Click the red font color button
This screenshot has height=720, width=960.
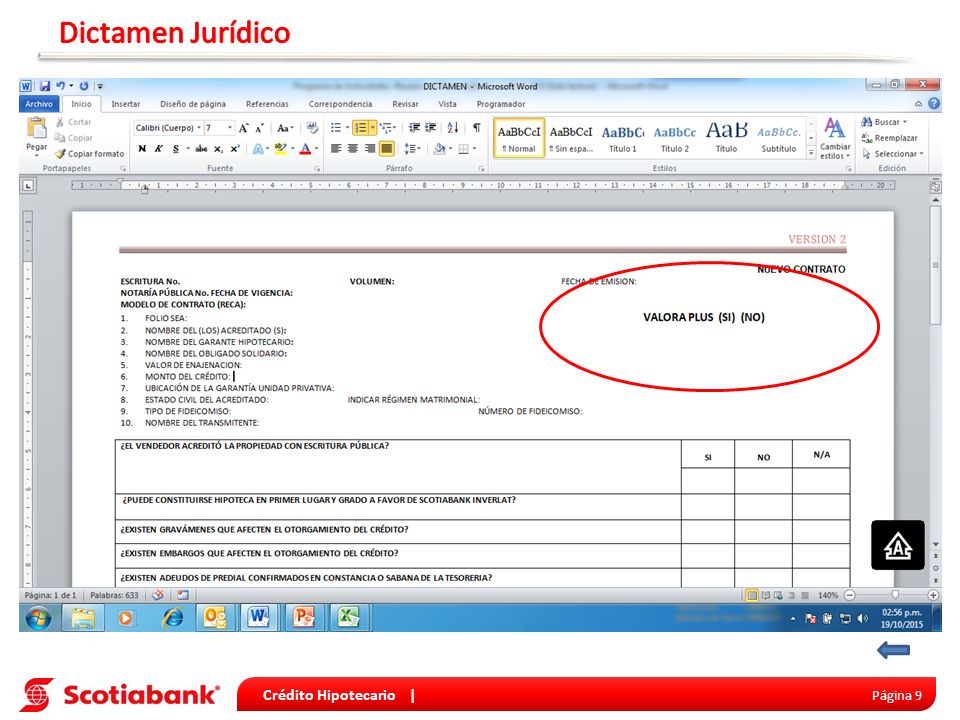306,148
